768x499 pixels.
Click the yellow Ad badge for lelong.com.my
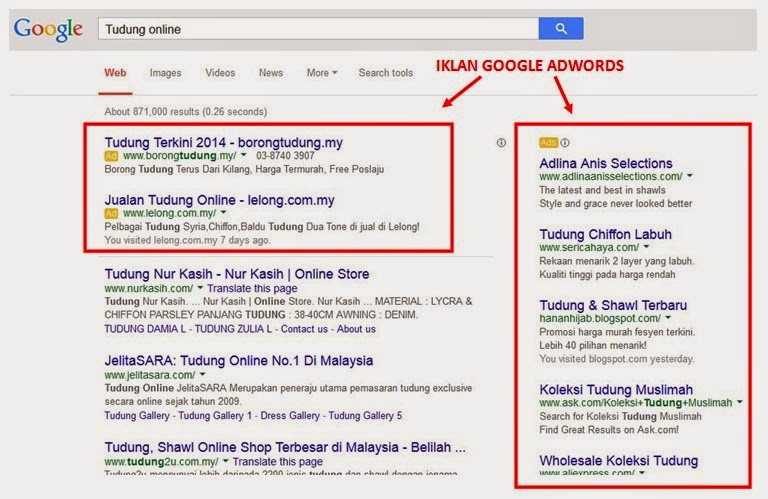coord(111,213)
